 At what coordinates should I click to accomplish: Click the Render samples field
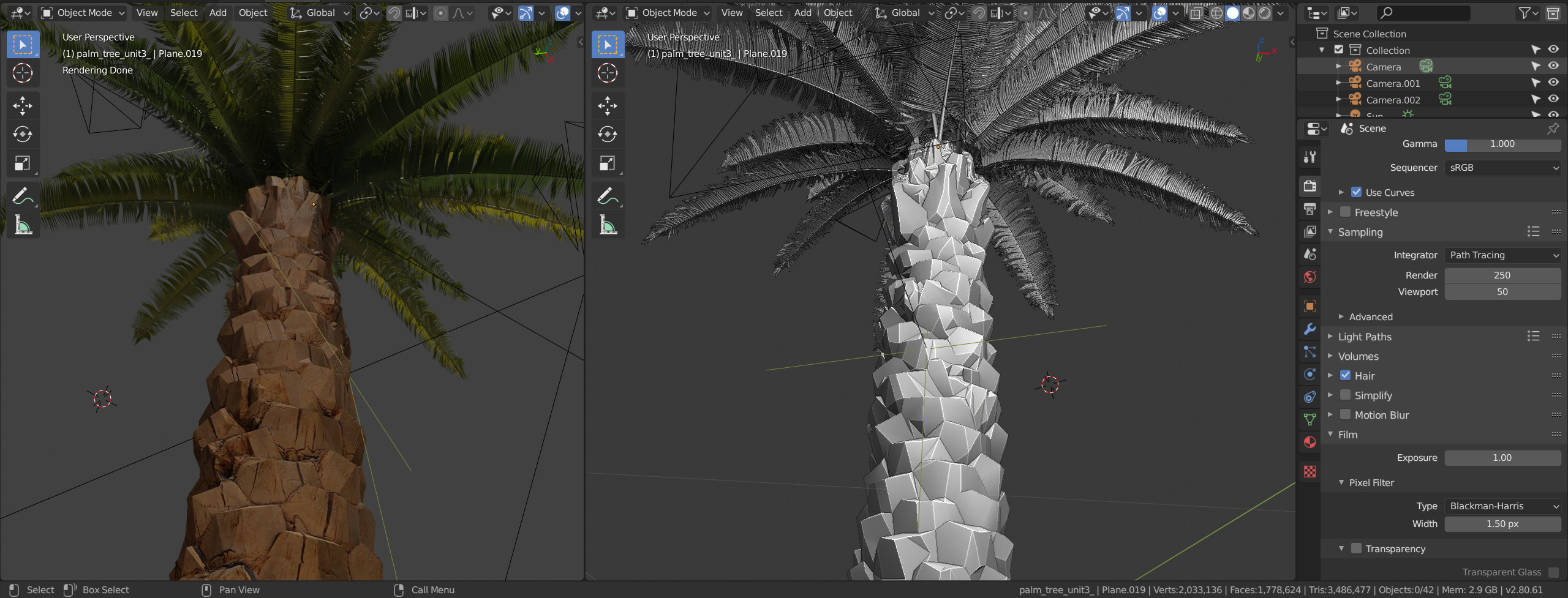point(1502,275)
